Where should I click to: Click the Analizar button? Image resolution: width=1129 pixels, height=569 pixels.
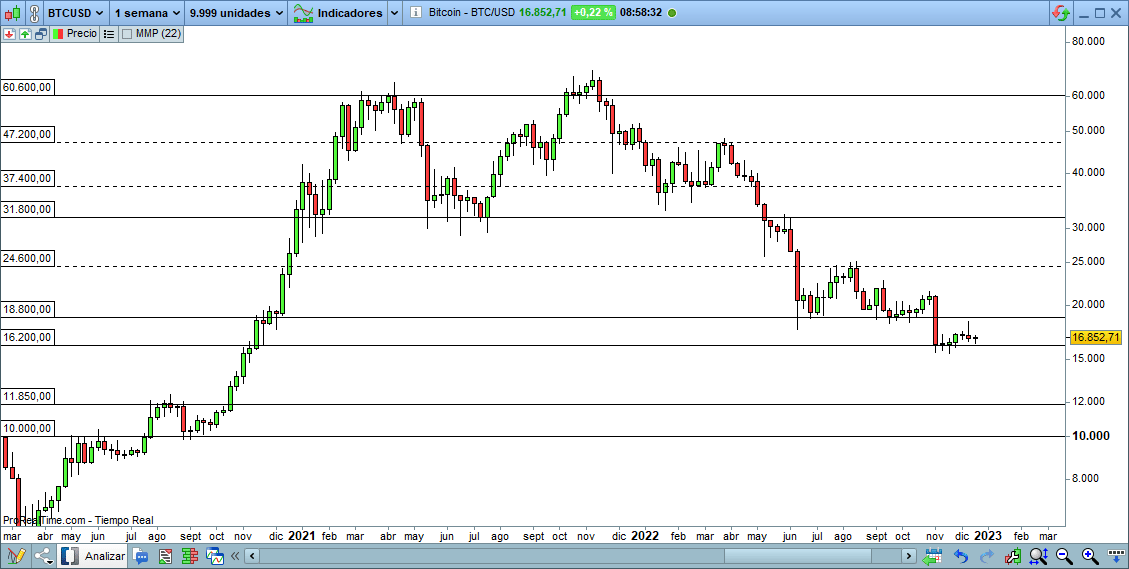point(95,555)
